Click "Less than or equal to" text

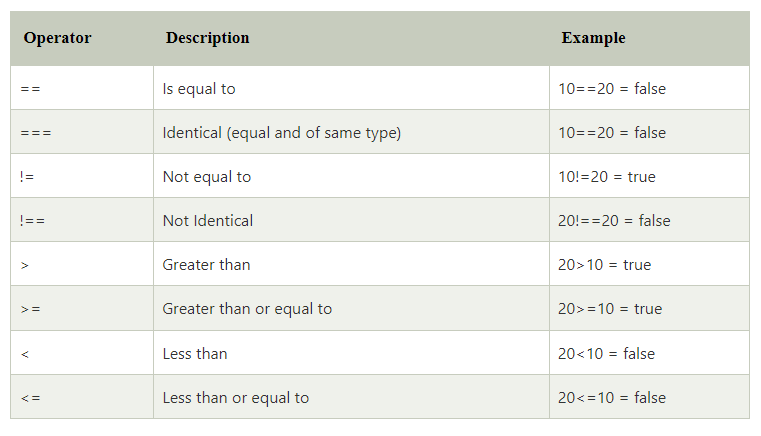click(236, 398)
